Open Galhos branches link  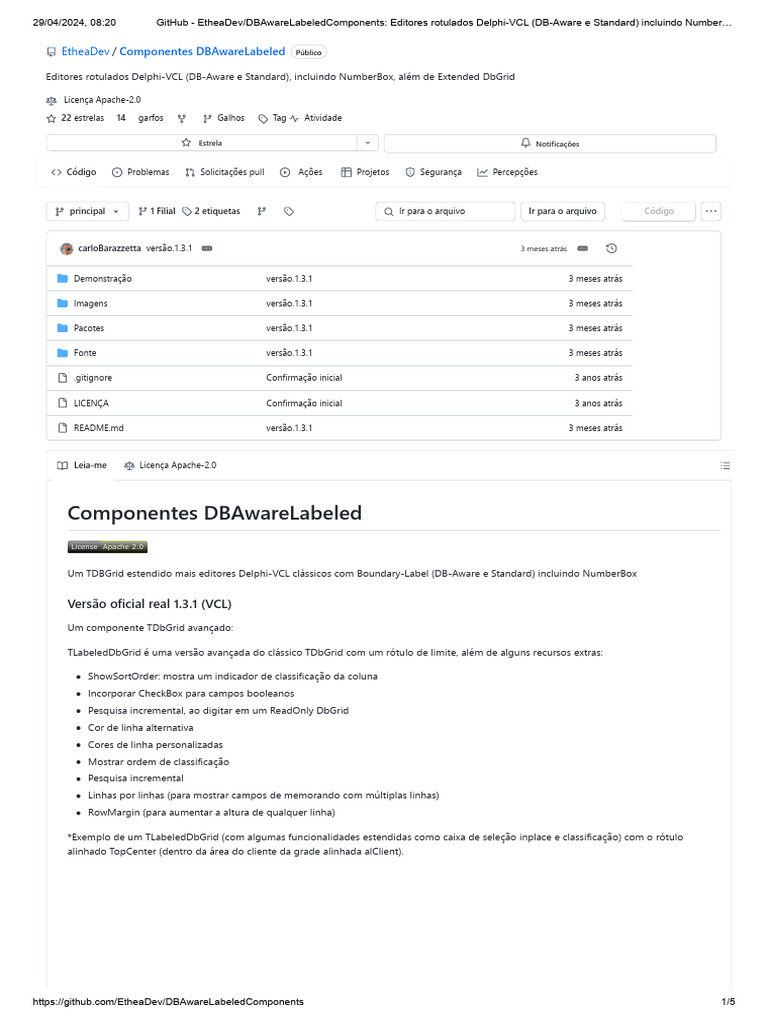tap(223, 118)
